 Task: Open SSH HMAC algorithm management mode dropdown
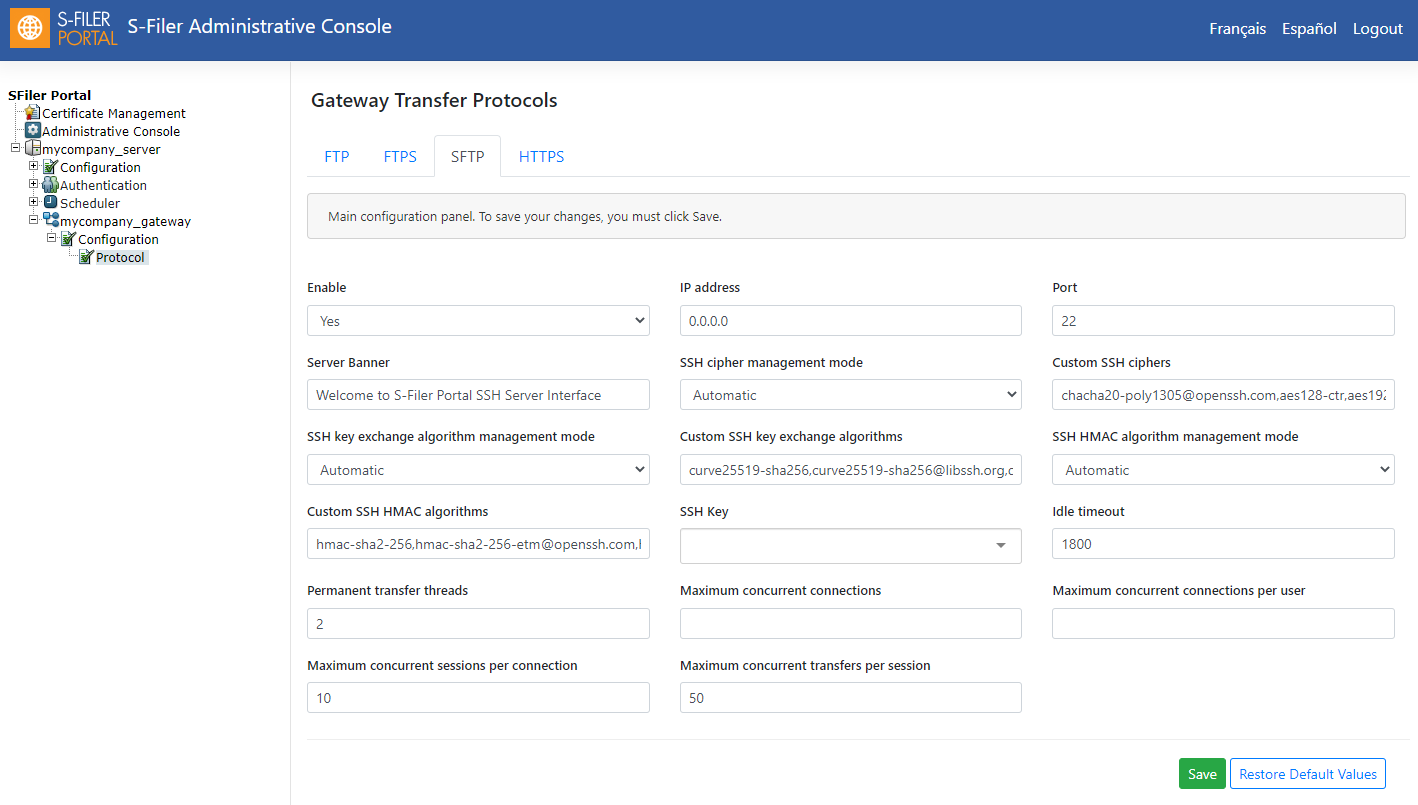click(1223, 470)
